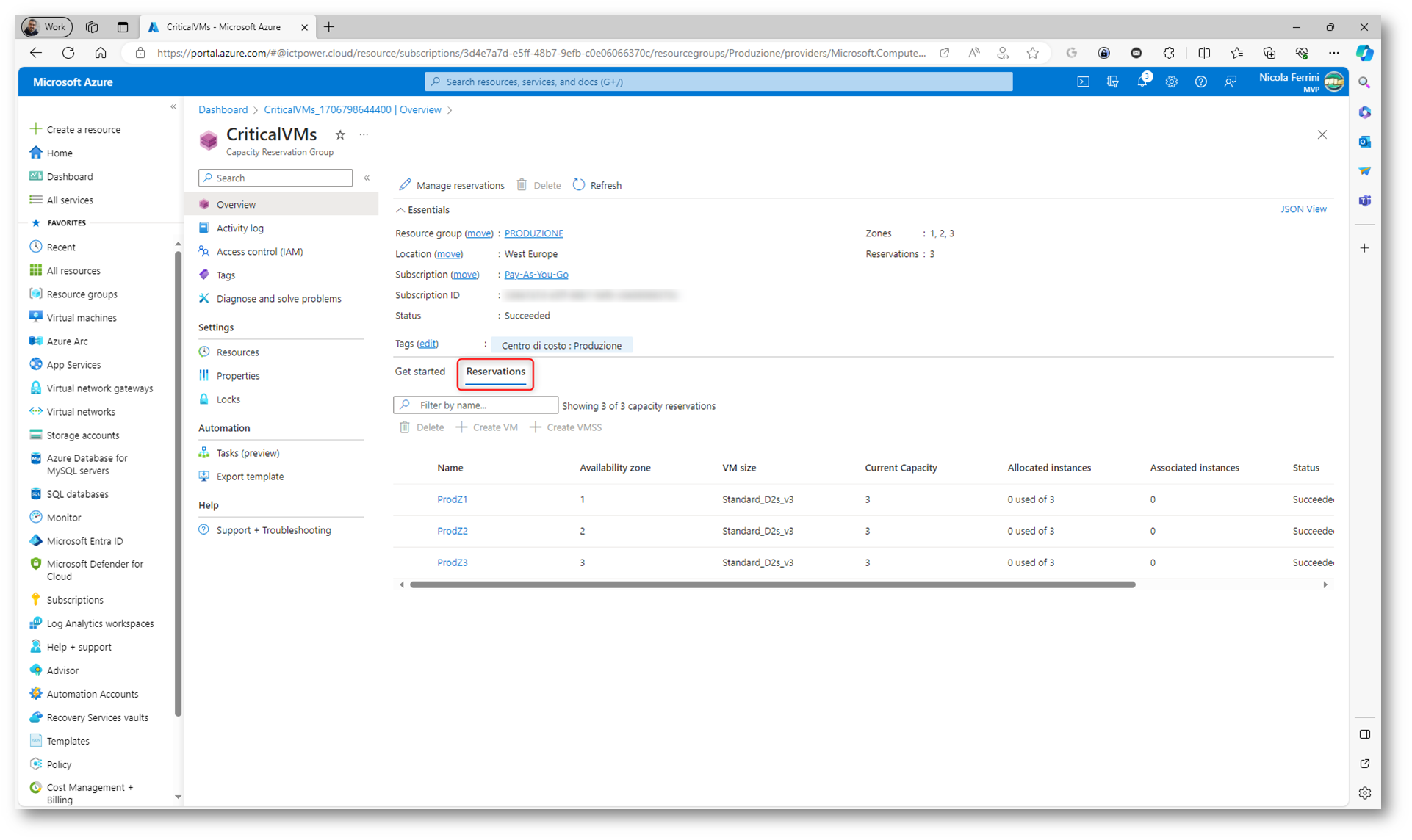
Task: Open Properties under Settings
Action: point(238,376)
